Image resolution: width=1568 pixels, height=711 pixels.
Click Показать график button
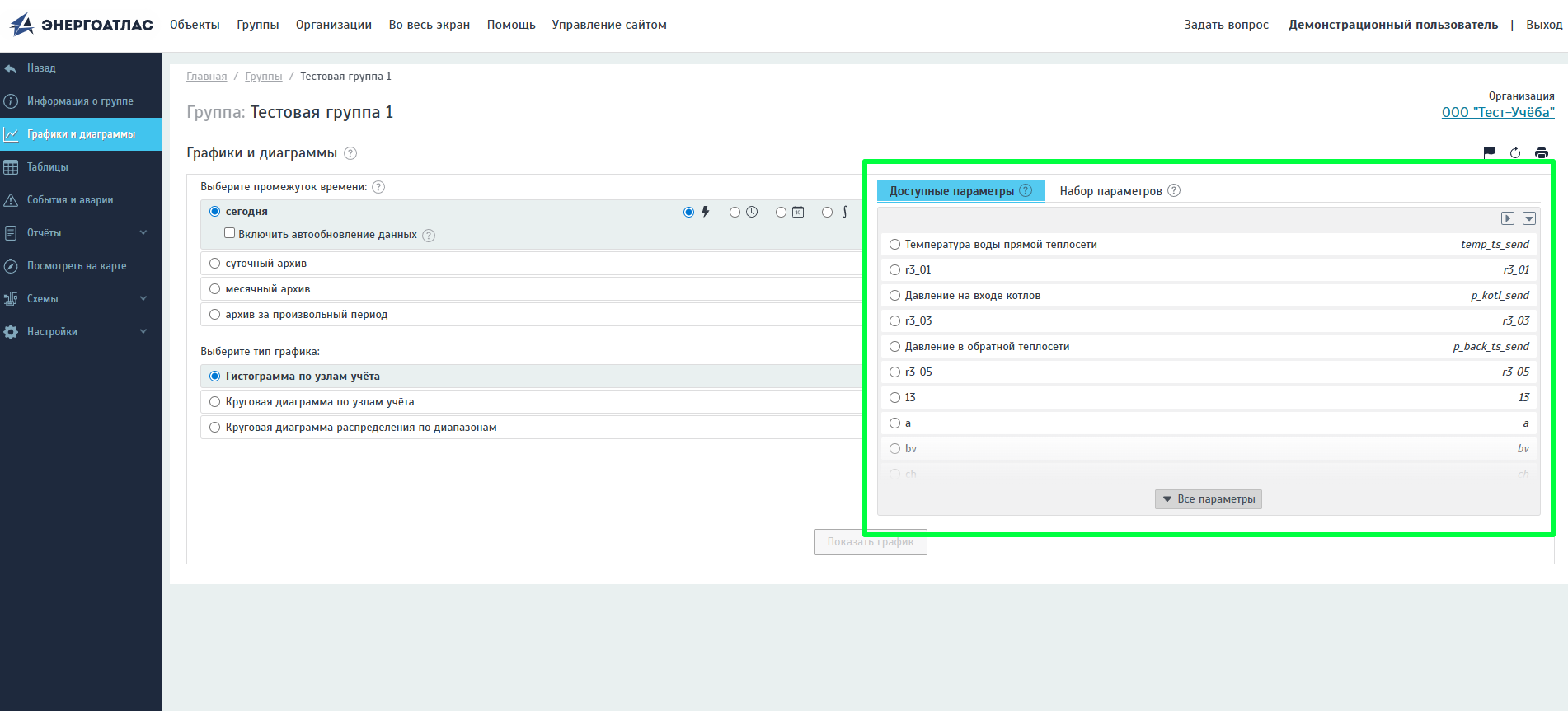(x=871, y=542)
